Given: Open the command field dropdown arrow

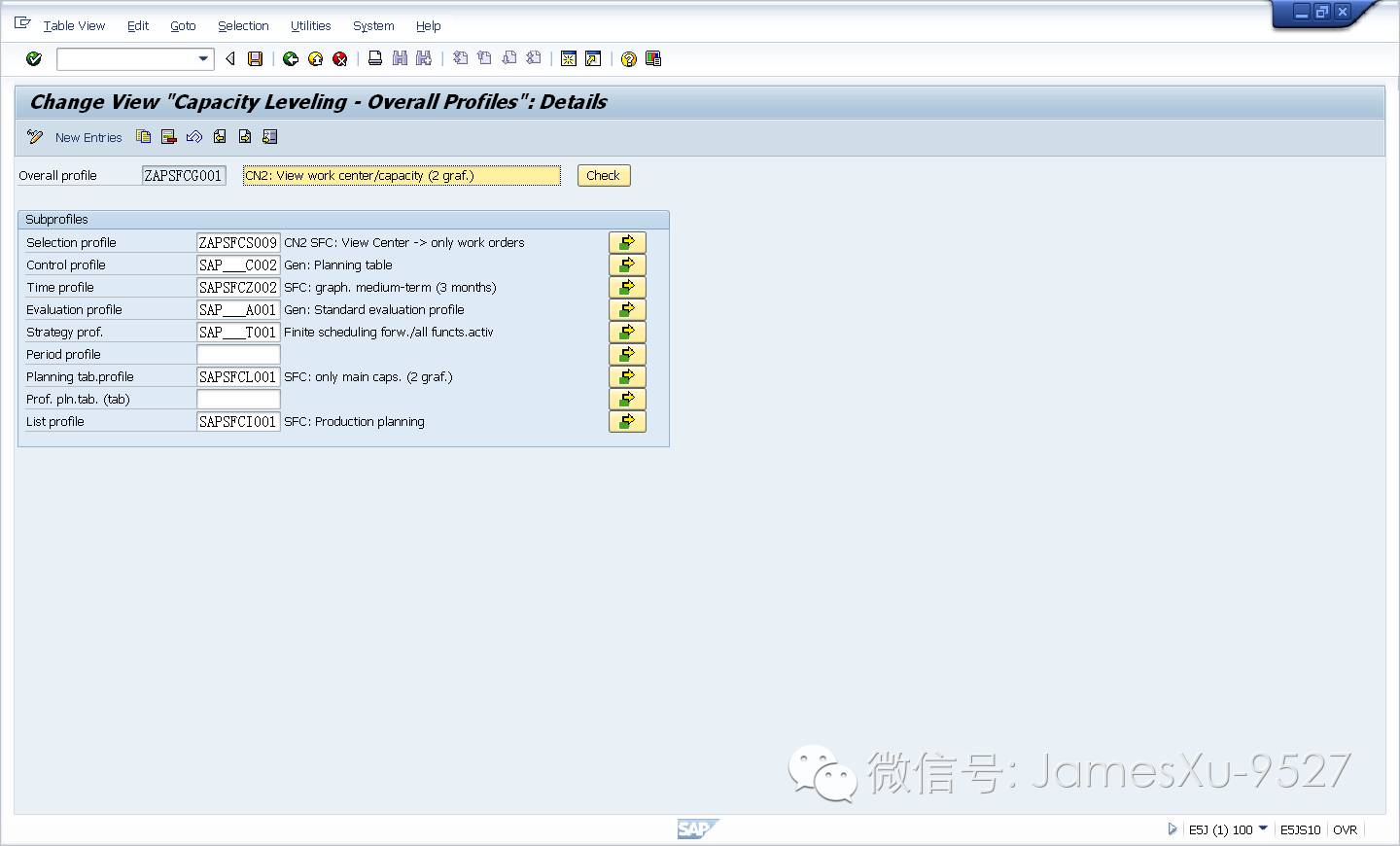Looking at the screenshot, I should point(203,59).
